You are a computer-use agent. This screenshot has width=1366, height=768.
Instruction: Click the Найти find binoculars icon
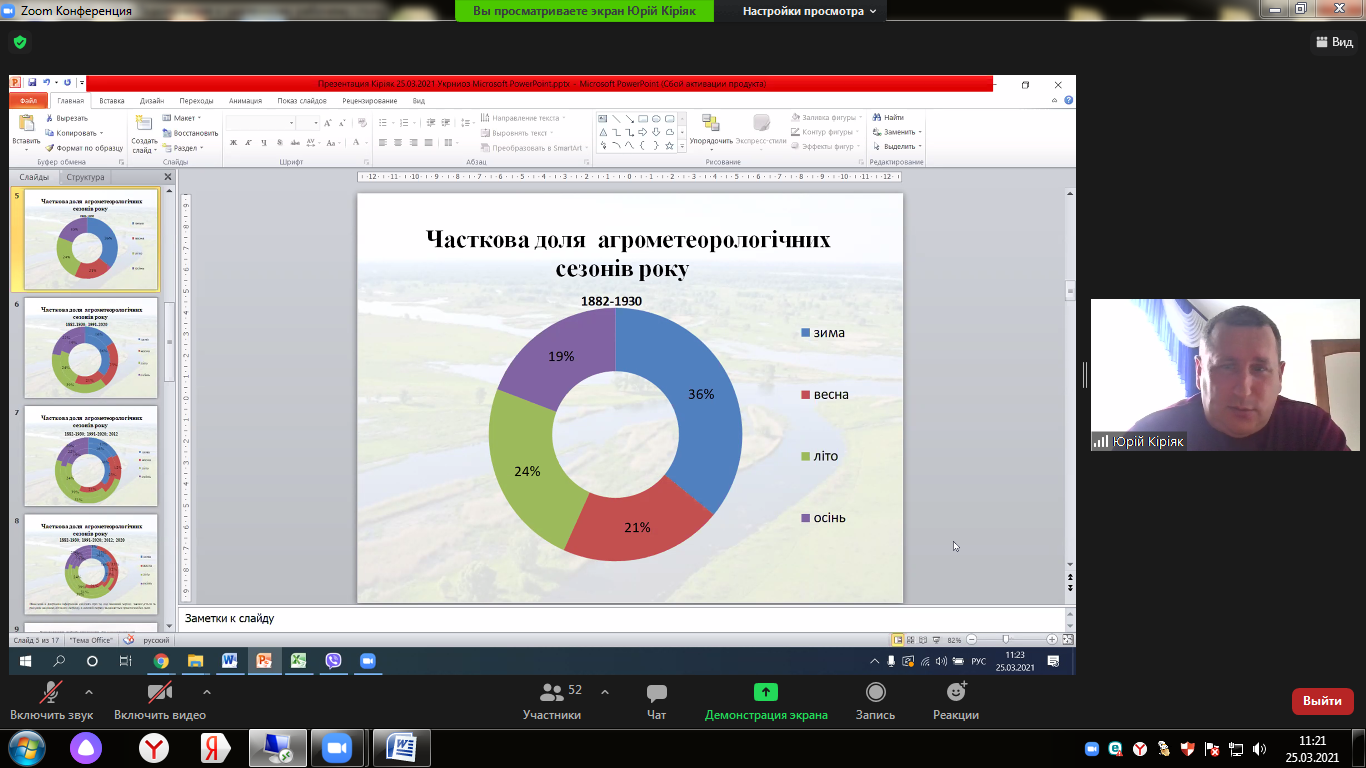tap(877, 118)
